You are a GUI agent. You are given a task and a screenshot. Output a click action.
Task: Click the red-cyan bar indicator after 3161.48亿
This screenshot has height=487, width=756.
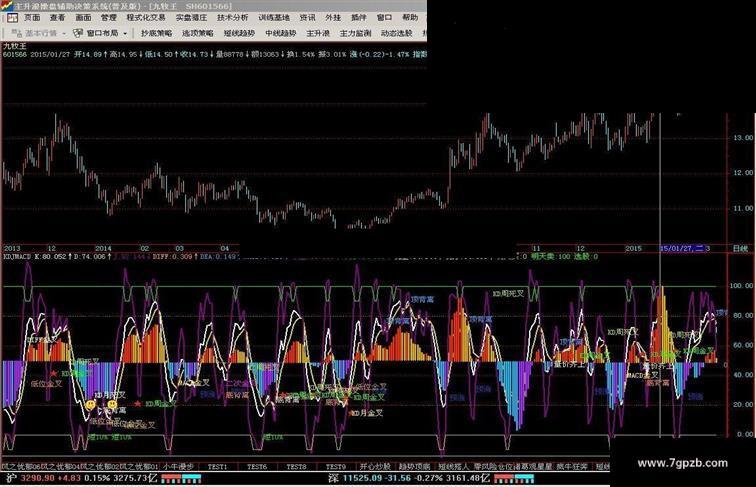coord(514,478)
